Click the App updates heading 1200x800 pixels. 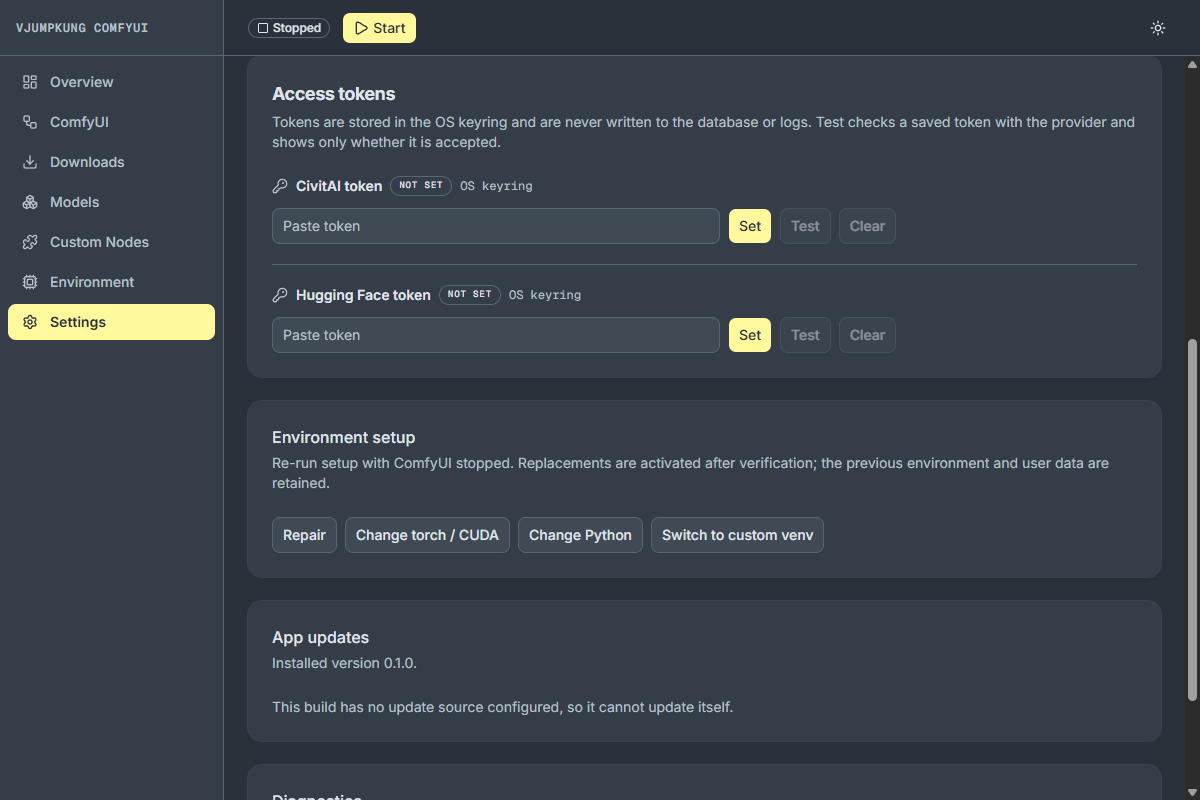pyautogui.click(x=320, y=638)
